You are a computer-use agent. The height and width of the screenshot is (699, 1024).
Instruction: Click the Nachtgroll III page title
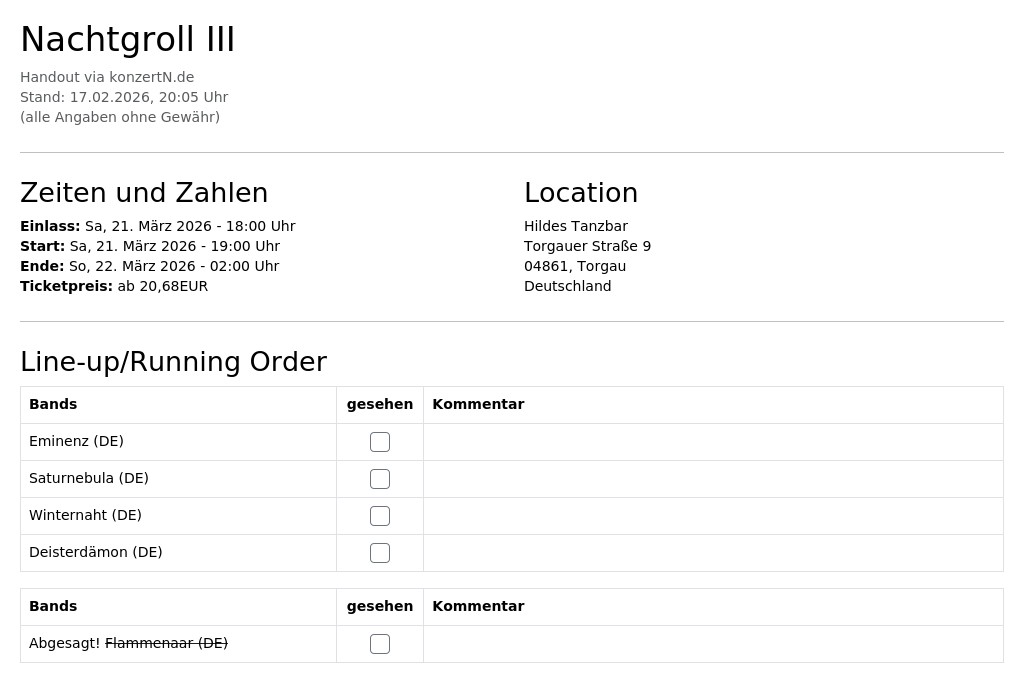[x=127, y=39]
